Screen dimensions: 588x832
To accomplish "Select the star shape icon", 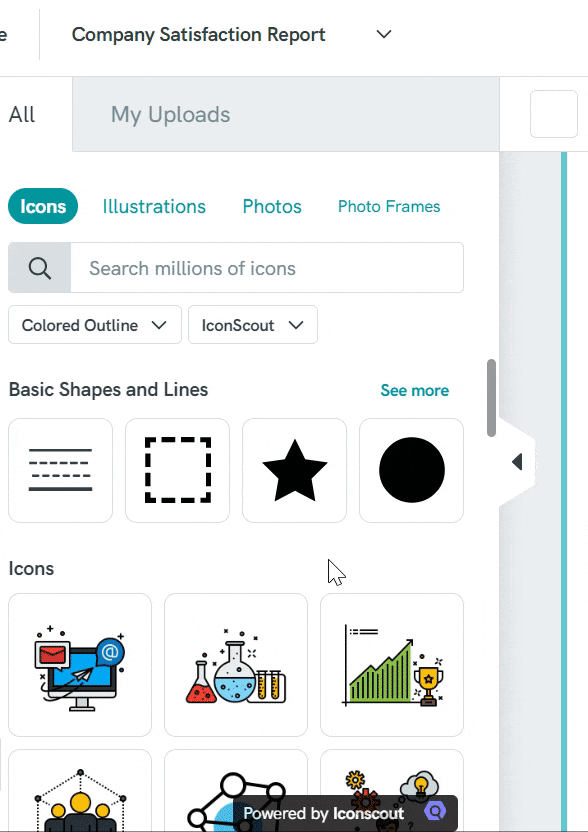I will point(294,470).
